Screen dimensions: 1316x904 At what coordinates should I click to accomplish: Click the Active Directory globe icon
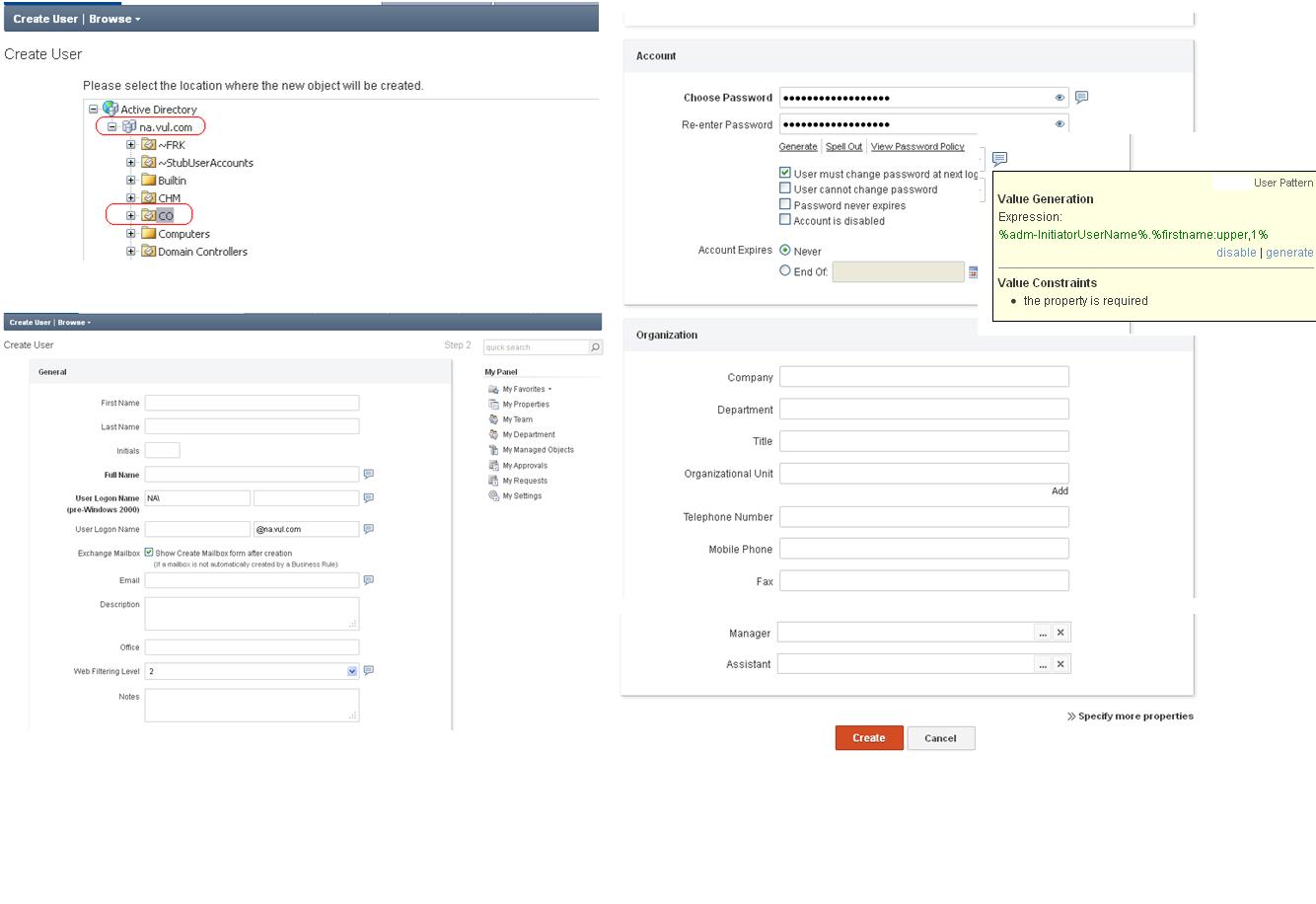(x=110, y=109)
